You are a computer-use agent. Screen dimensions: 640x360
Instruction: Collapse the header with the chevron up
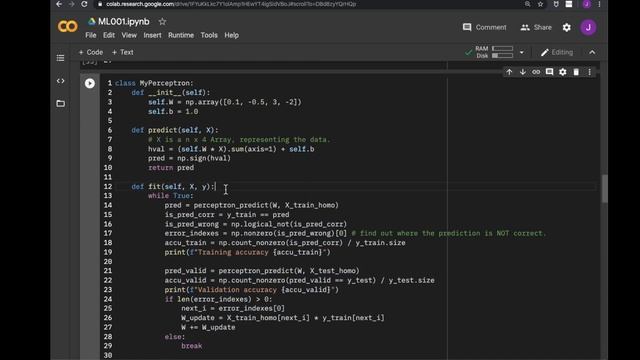[592, 52]
